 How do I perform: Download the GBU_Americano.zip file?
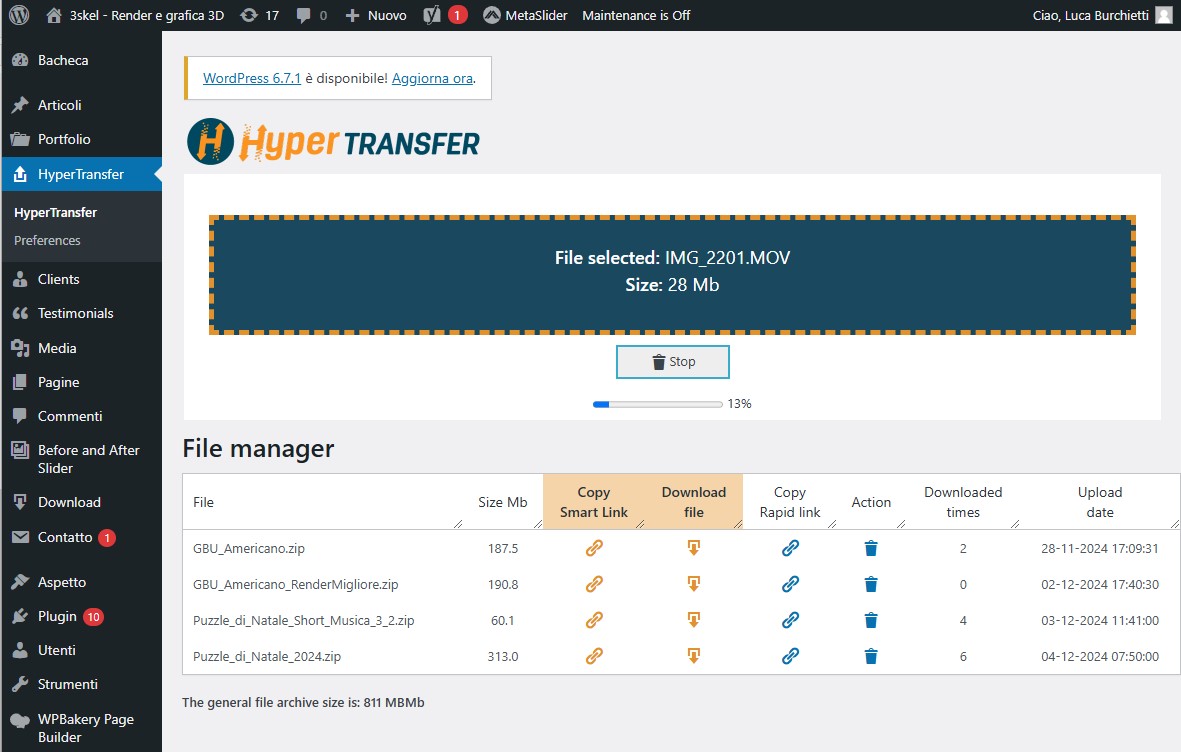coord(694,548)
